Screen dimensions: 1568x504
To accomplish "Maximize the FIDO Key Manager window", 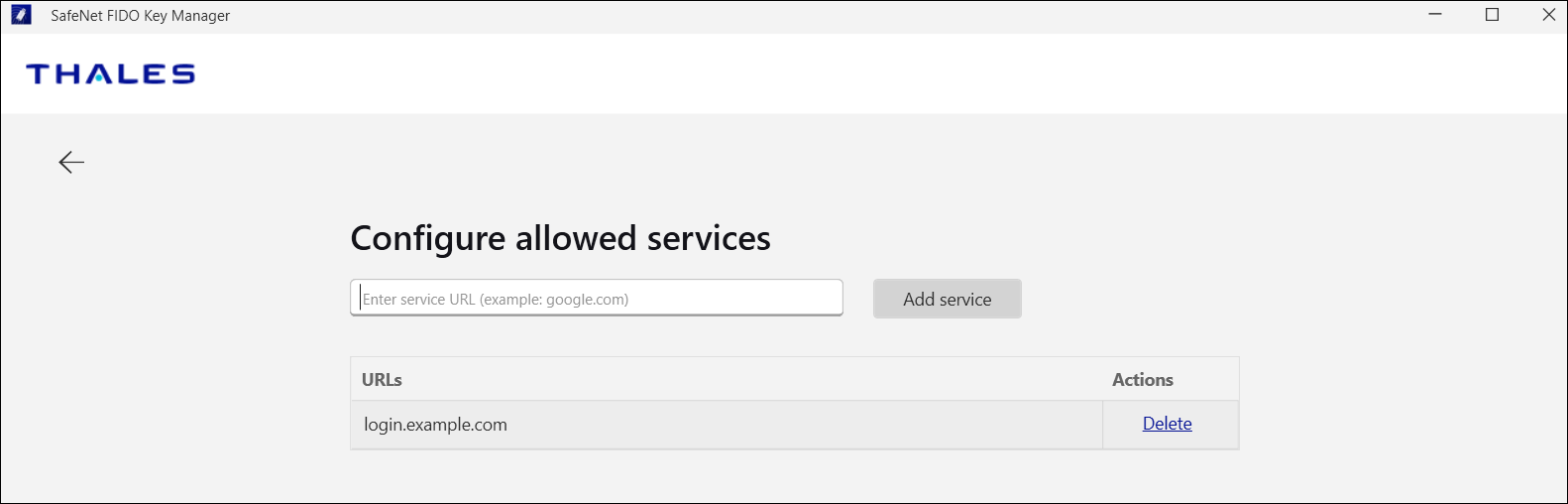I will (x=1492, y=15).
